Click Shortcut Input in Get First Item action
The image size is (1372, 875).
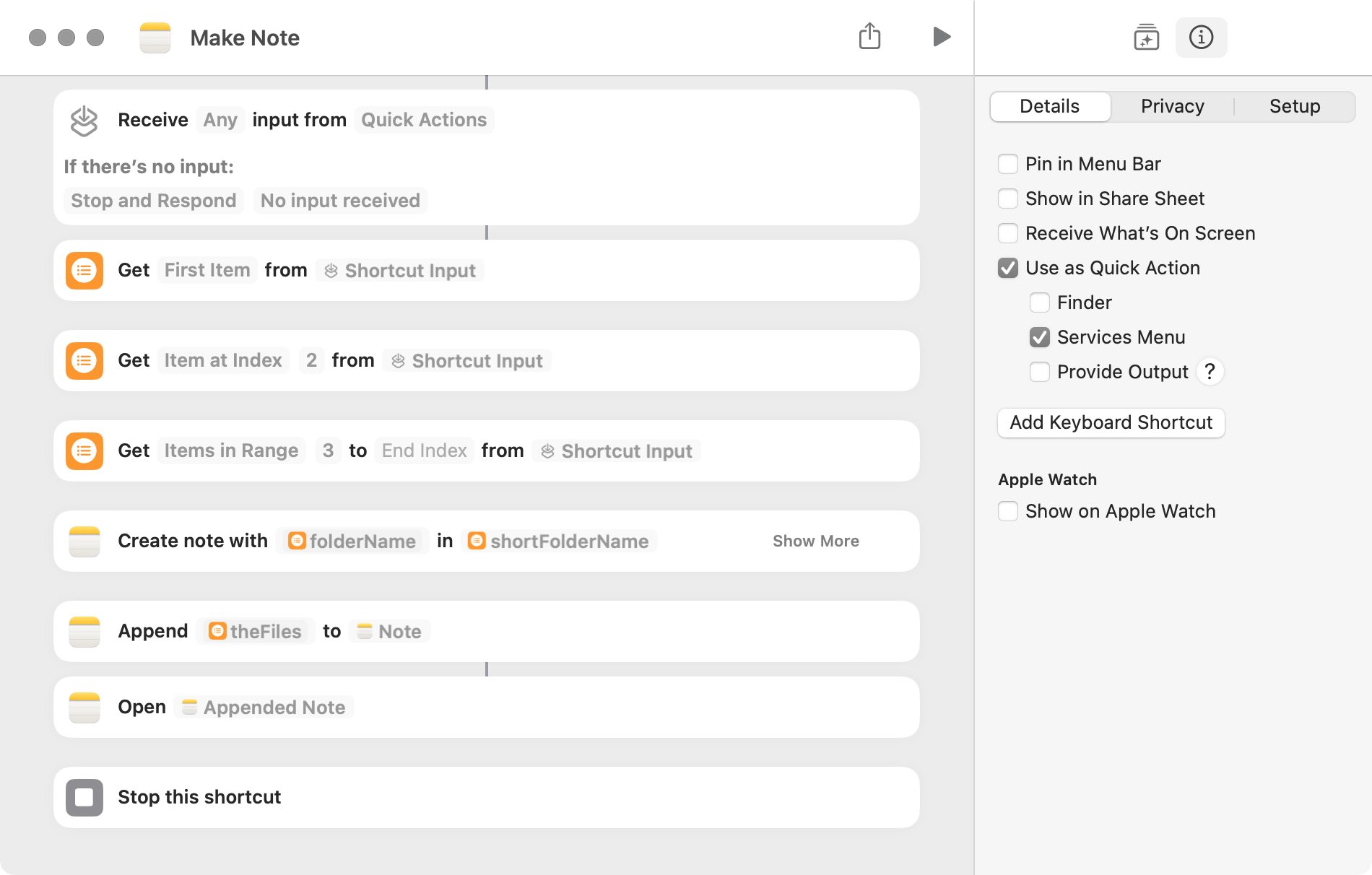400,271
